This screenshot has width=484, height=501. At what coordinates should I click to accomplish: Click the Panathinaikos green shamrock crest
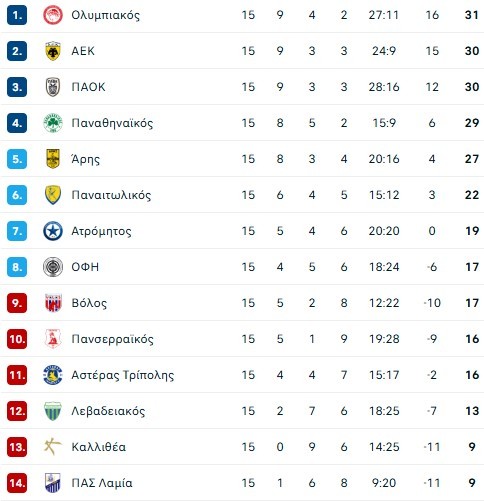53,123
